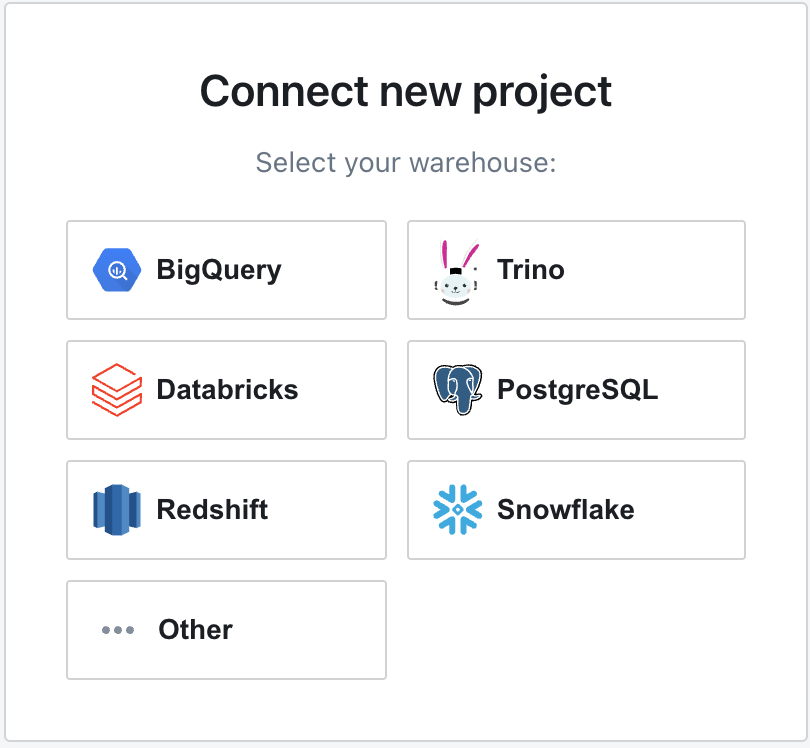Click the BigQuery hexagon logo
Viewport: 810px width, 748px height.
click(117, 270)
